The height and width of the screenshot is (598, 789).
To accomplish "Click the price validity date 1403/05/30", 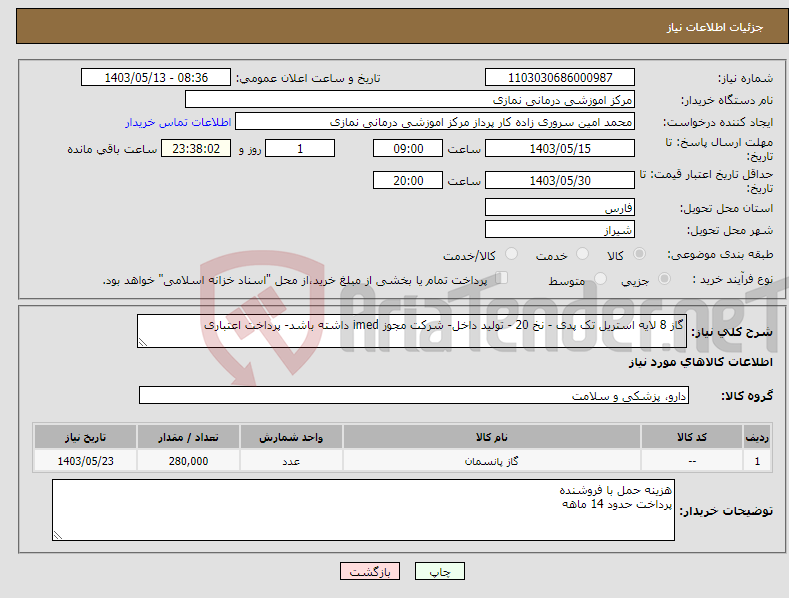I will [x=560, y=180].
